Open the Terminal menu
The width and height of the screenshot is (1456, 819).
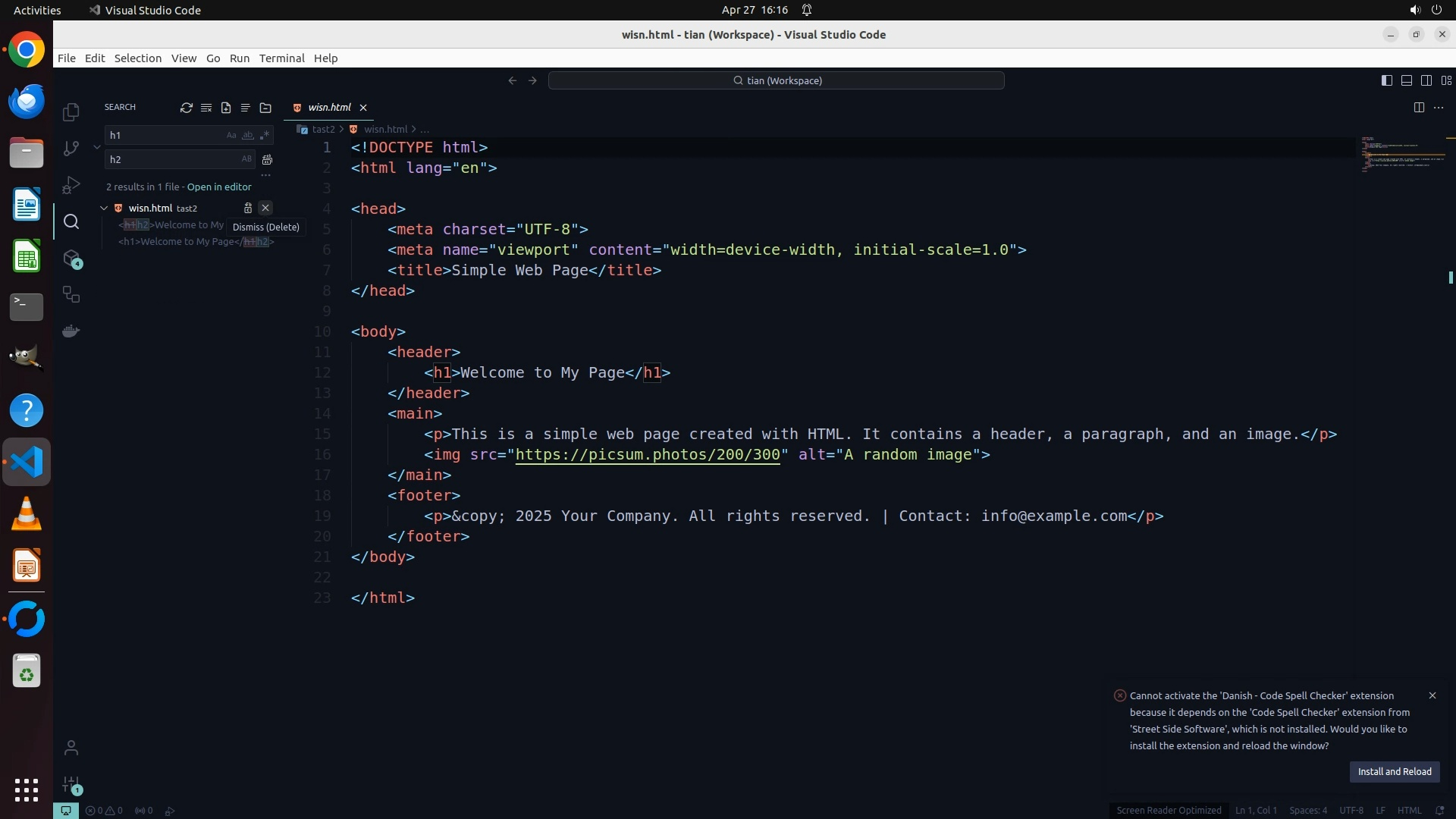[x=281, y=58]
